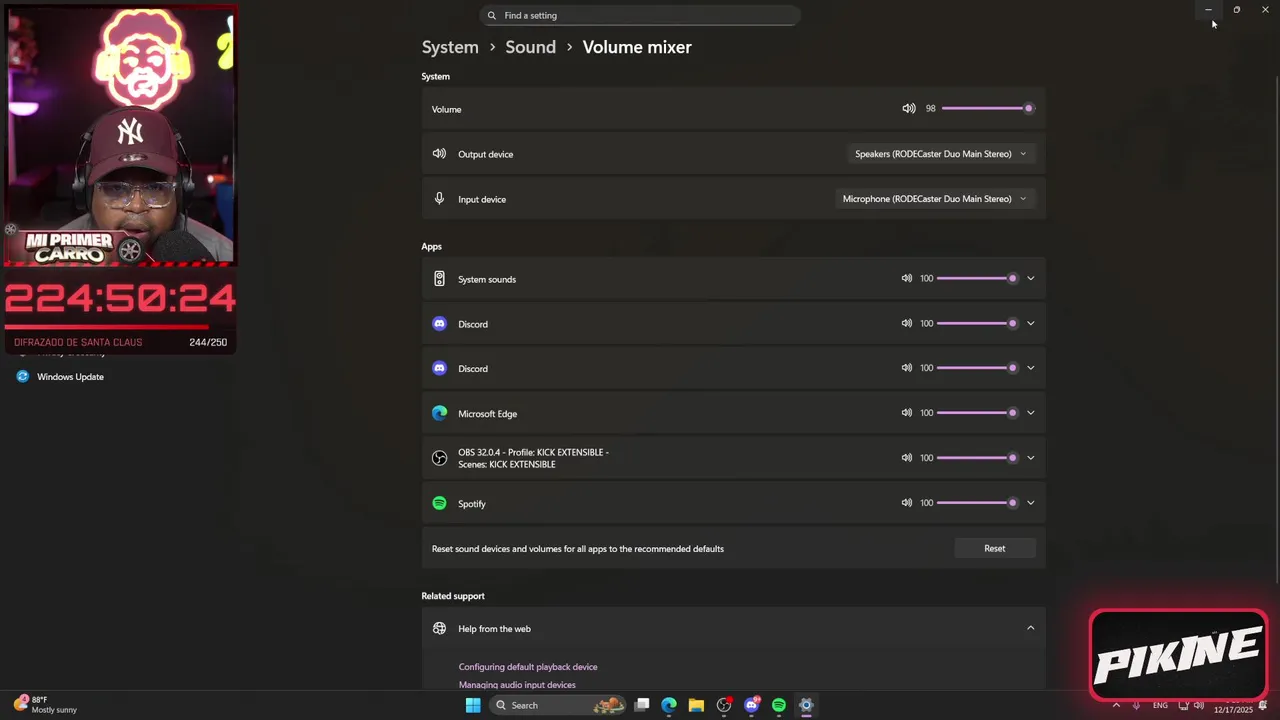Click the notification bell in the tray

point(1263,705)
